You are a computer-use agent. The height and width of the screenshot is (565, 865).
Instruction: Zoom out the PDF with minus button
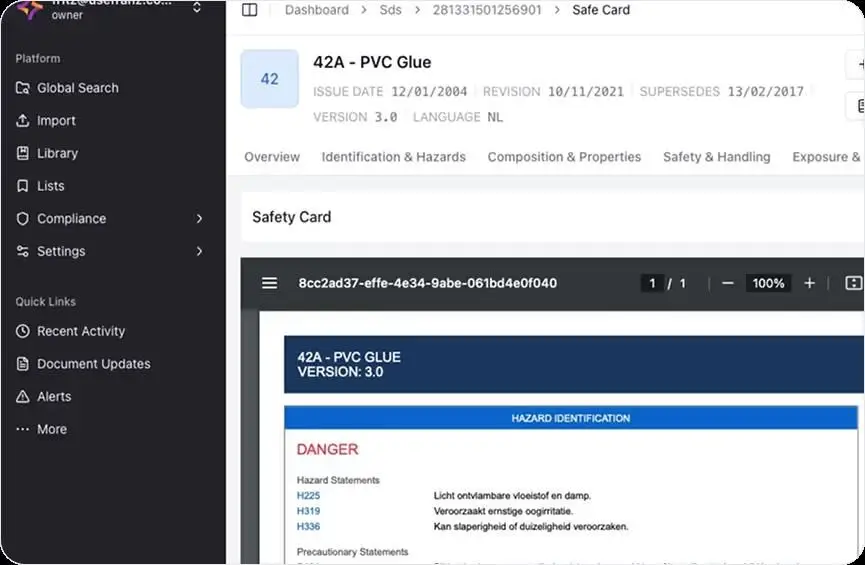pyautogui.click(x=727, y=283)
